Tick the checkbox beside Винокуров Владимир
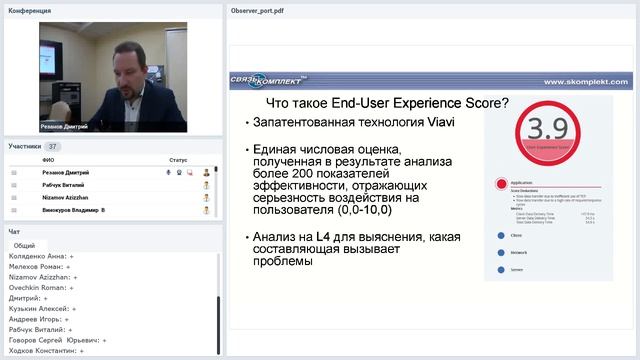This screenshot has height=360, width=640. coord(14,210)
